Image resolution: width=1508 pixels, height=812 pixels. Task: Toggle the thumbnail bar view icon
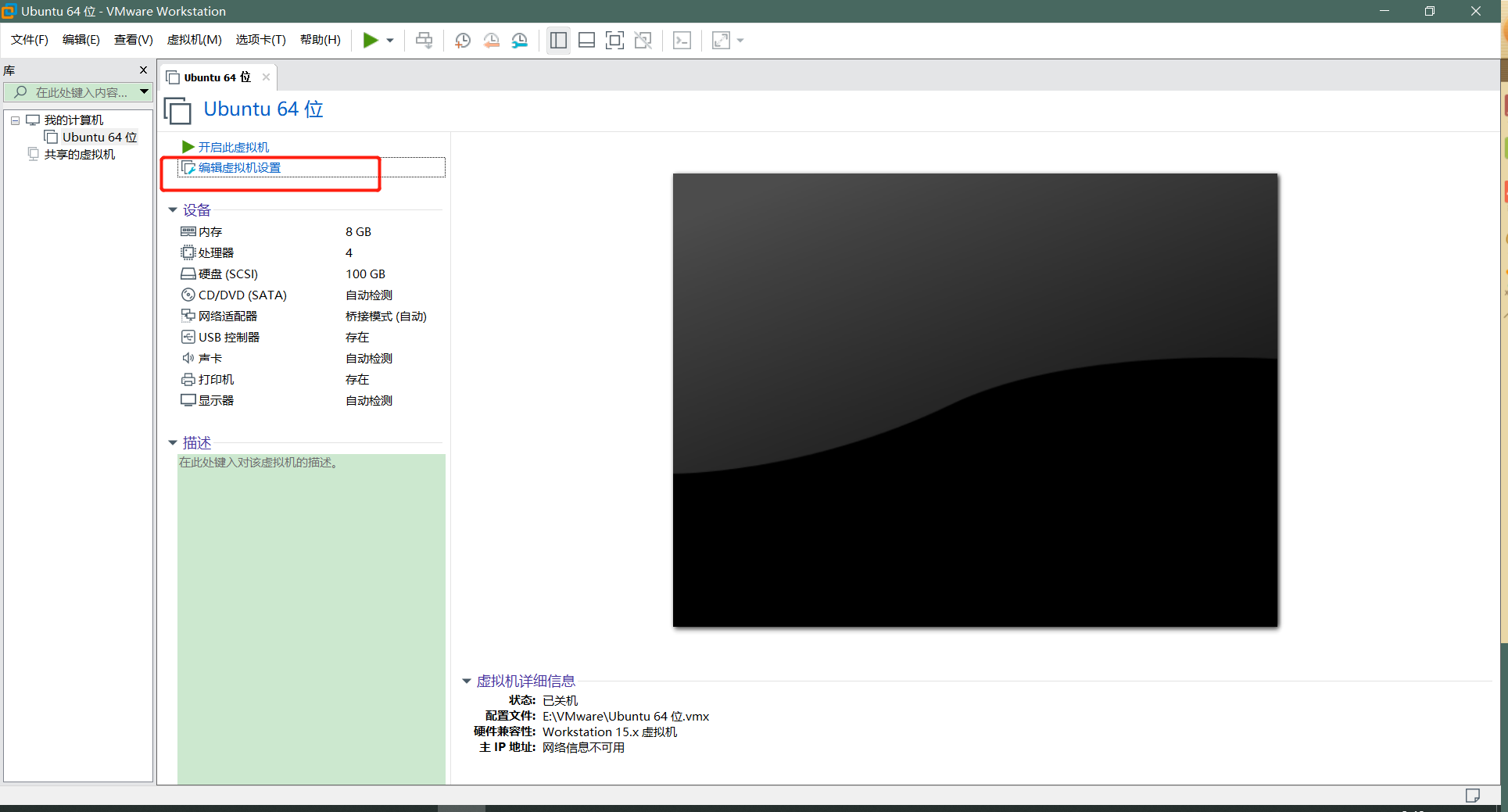coord(586,41)
